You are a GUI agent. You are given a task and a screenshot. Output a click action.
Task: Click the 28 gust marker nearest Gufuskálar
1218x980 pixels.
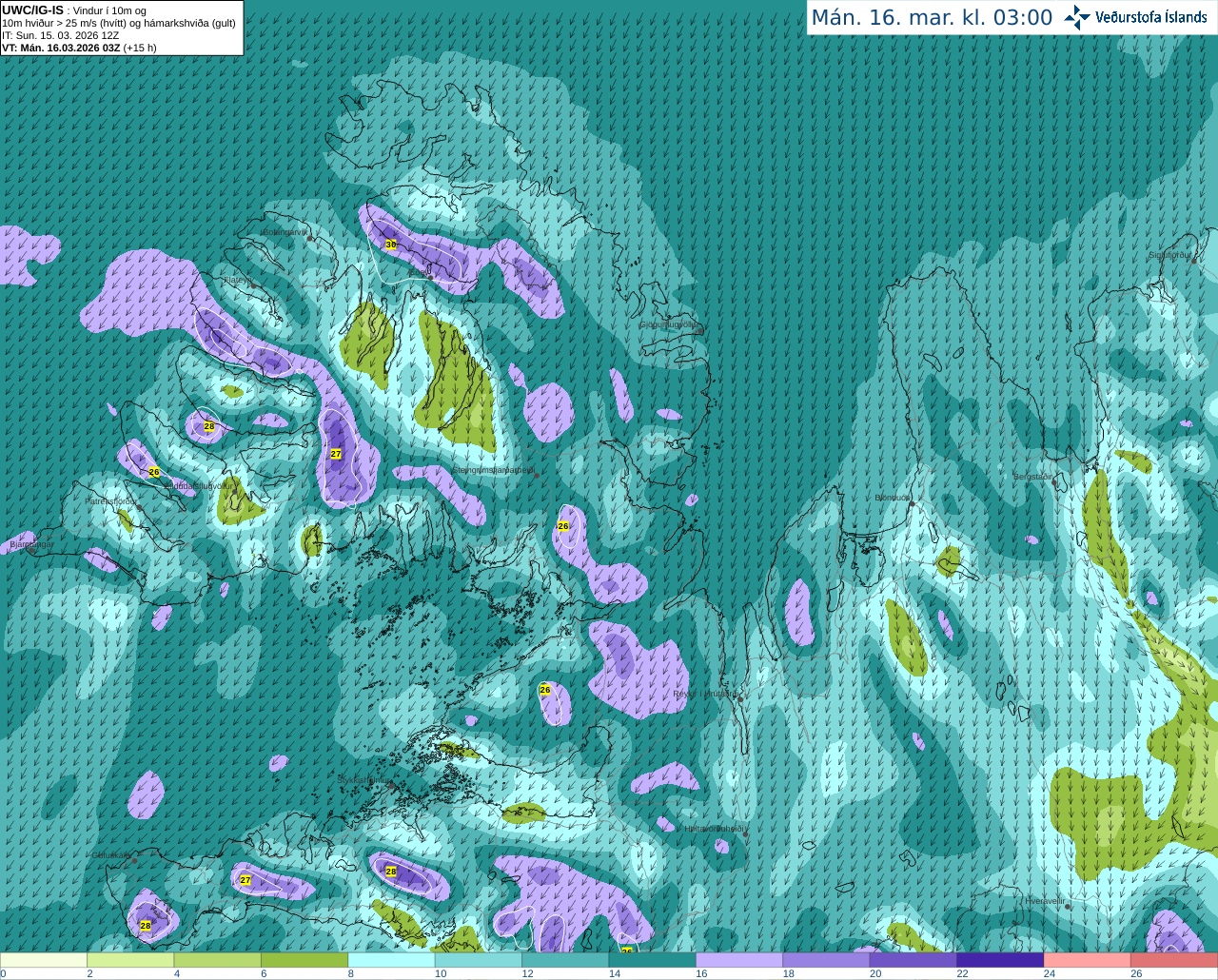point(146,925)
